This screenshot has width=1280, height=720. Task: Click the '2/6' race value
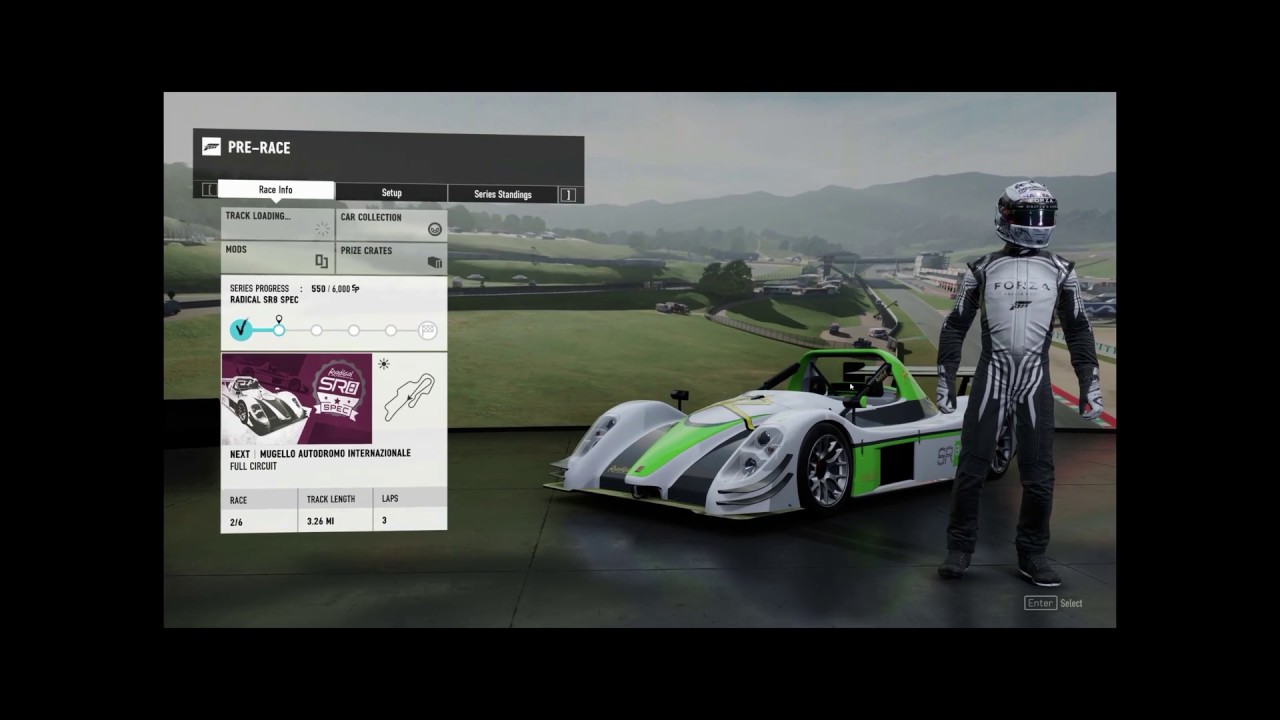tap(237, 522)
